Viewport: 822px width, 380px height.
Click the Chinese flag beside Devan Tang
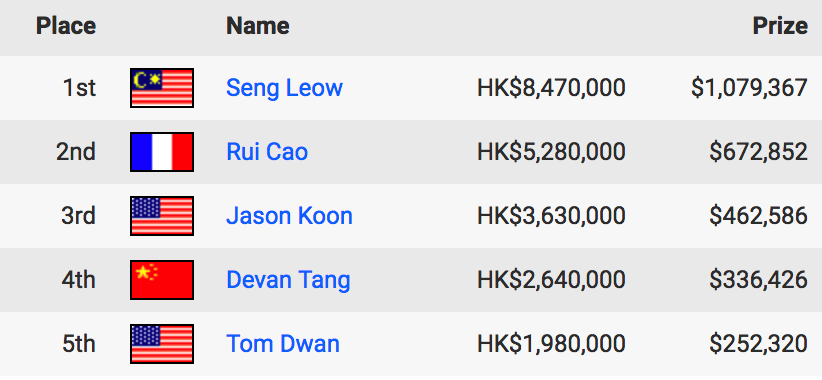[162, 280]
